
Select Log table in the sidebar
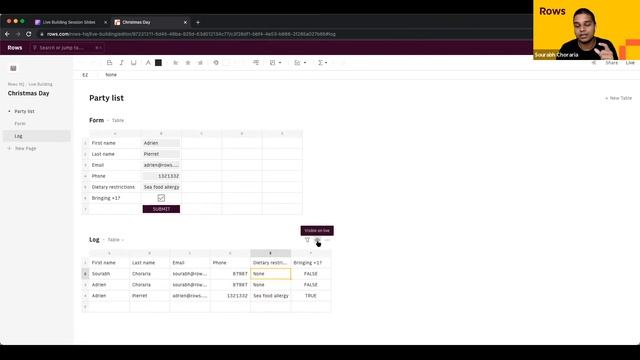[x=18, y=136]
